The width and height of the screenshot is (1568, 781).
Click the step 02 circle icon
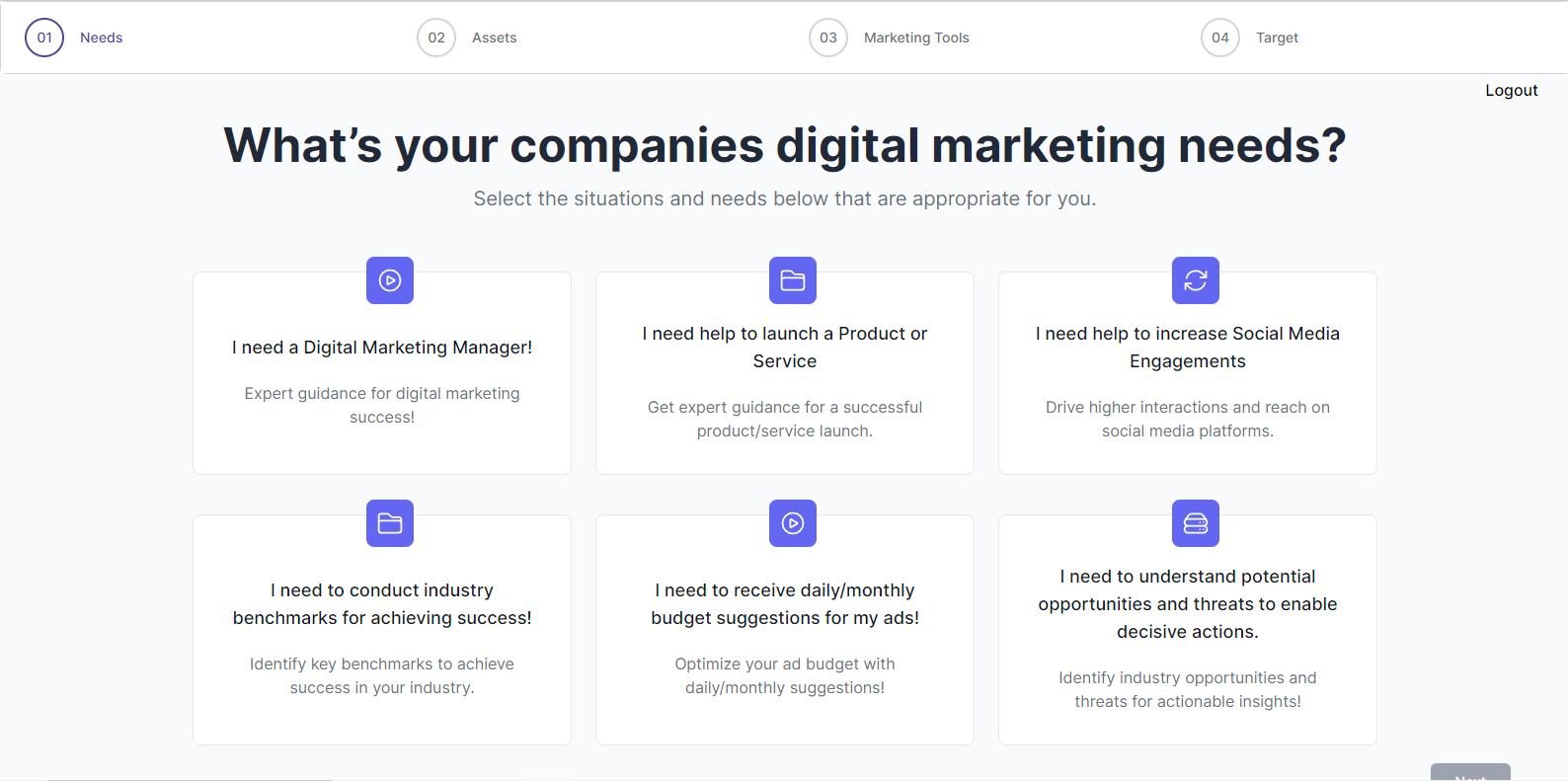point(436,38)
